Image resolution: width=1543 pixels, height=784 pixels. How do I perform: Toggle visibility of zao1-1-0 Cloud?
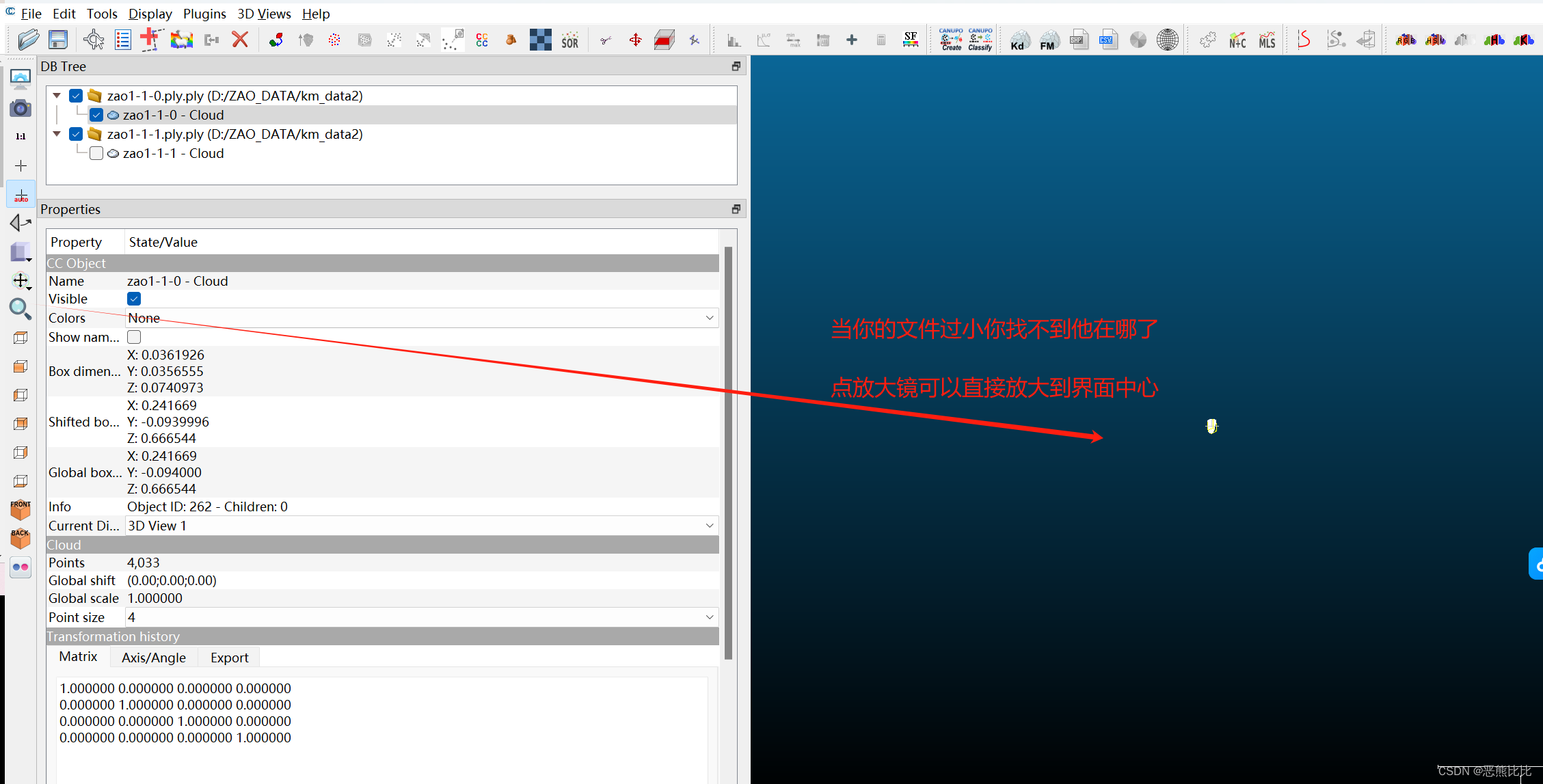(x=96, y=115)
